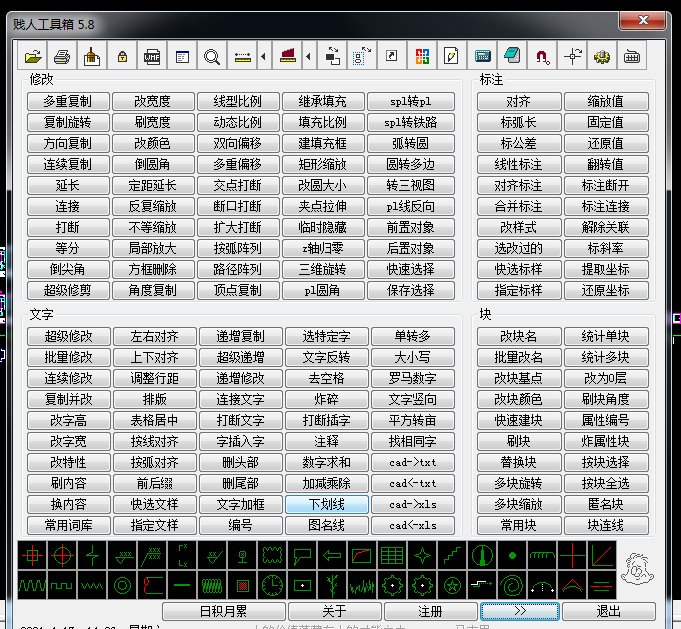
Task: Expand the dialog with the >> button
Action: (x=520, y=611)
